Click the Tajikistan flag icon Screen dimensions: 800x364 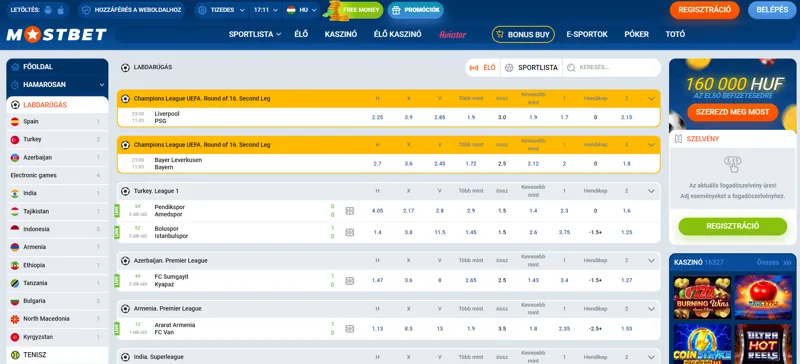tap(15, 211)
